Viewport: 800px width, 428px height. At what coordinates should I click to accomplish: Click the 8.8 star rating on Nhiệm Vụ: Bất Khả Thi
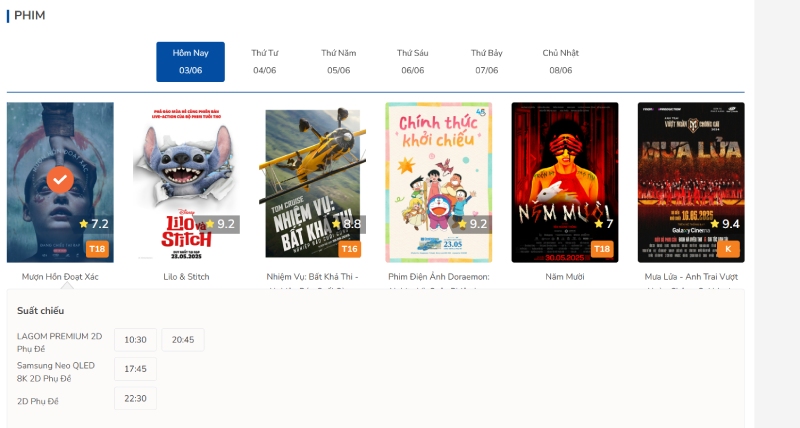tap(347, 224)
